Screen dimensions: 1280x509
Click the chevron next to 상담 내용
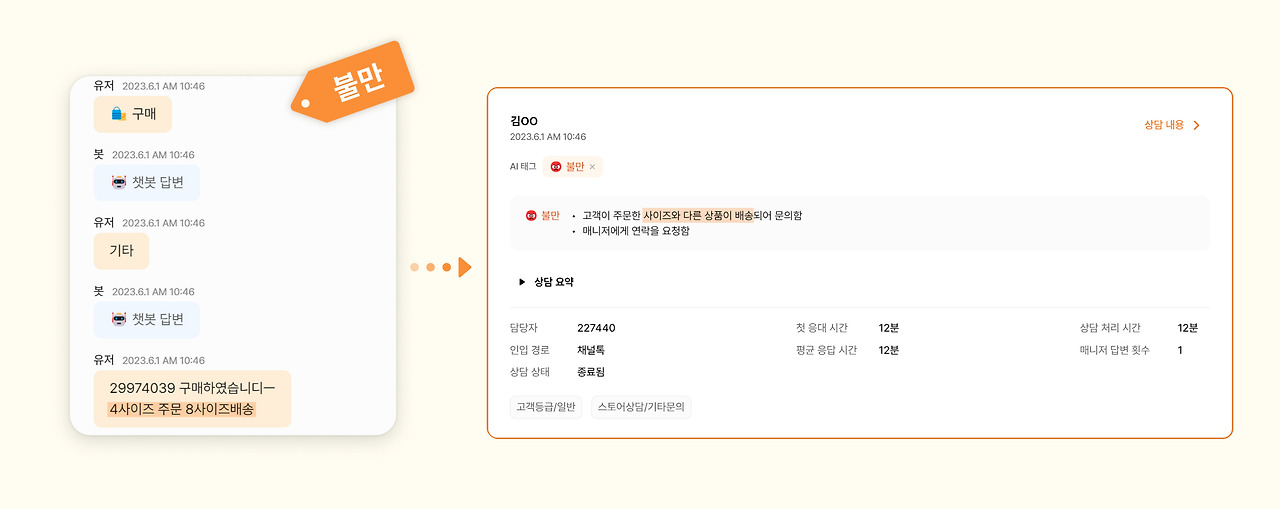pyautogui.click(x=1196, y=125)
